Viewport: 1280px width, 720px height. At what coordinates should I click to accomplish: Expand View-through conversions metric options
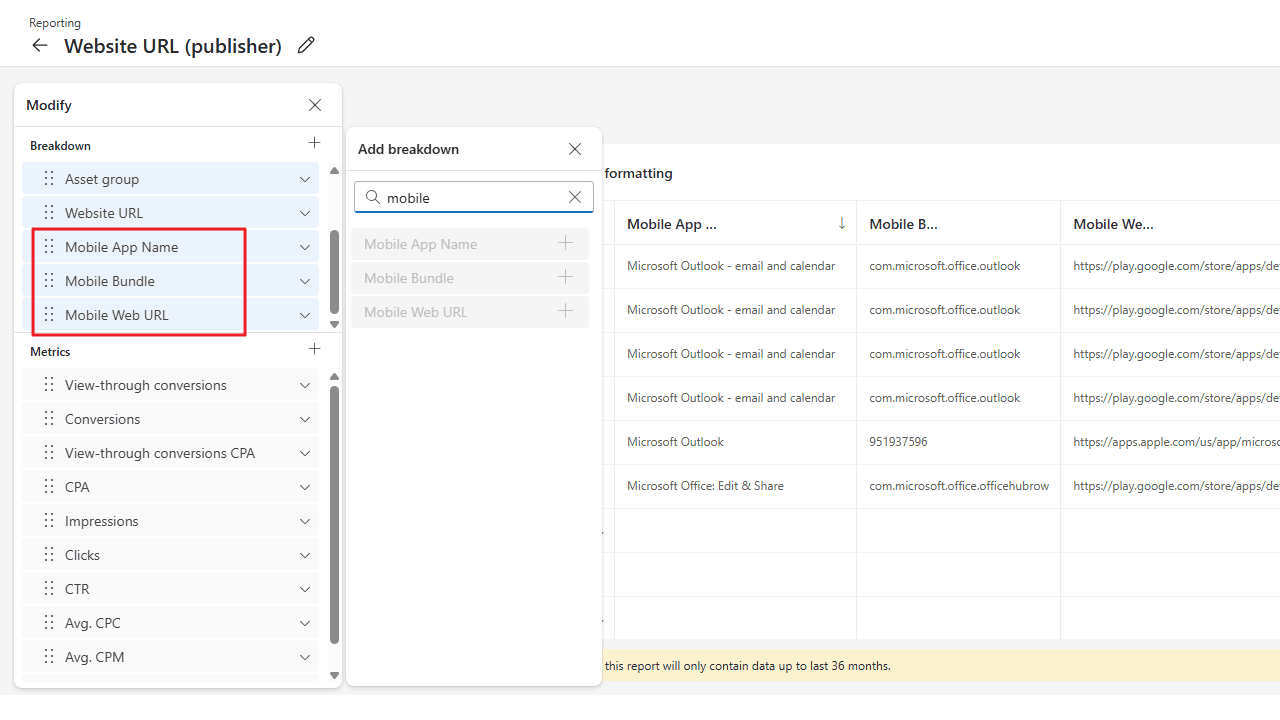305,385
